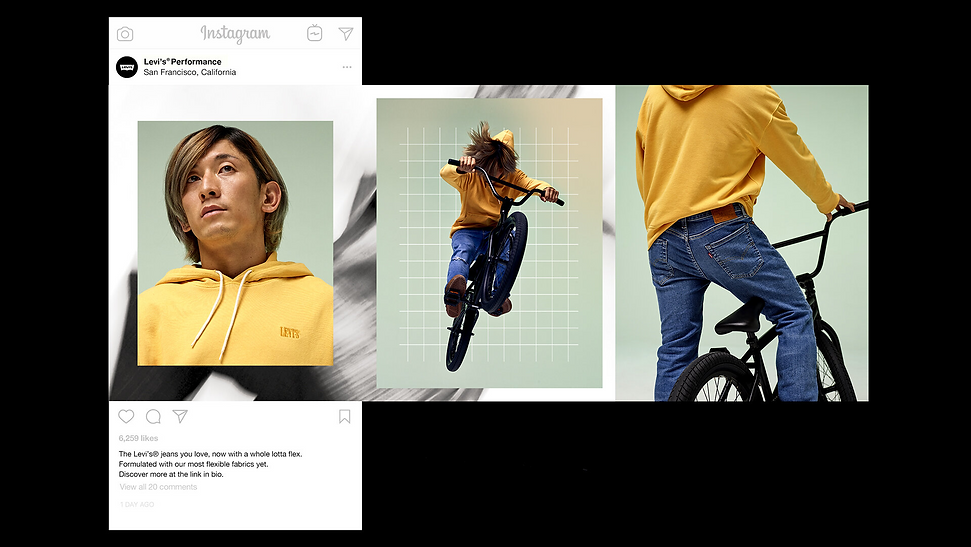The image size is (971, 547).
Task: Click caption line 'The Levi's® jeans you love'
Action: tap(211, 454)
